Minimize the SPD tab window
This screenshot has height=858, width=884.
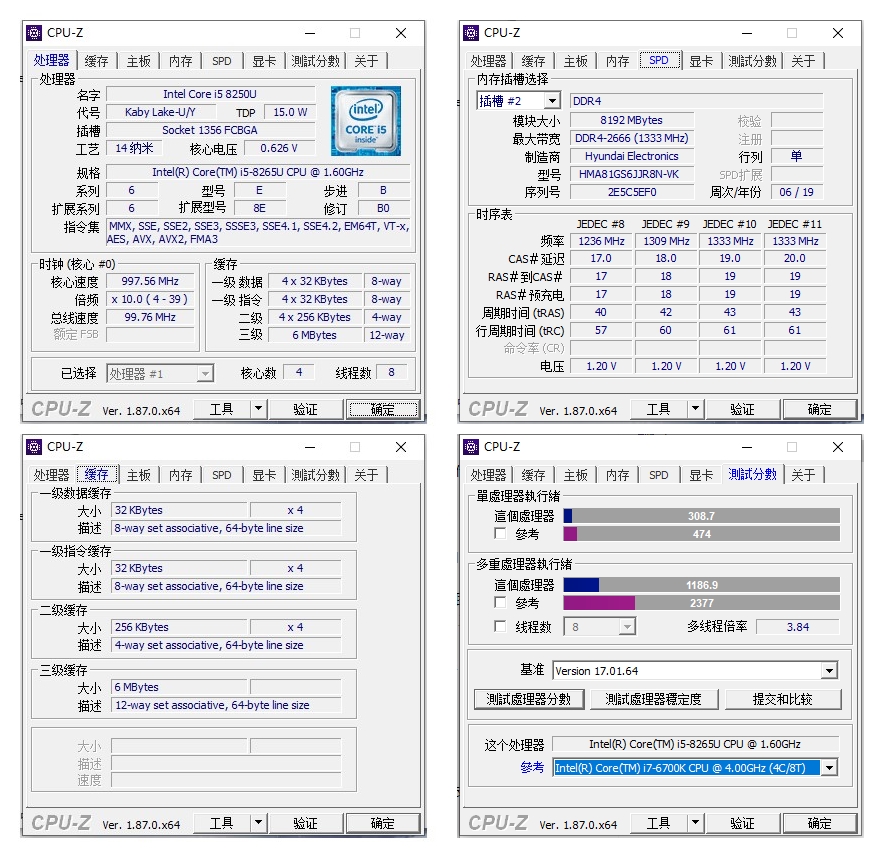(x=747, y=33)
